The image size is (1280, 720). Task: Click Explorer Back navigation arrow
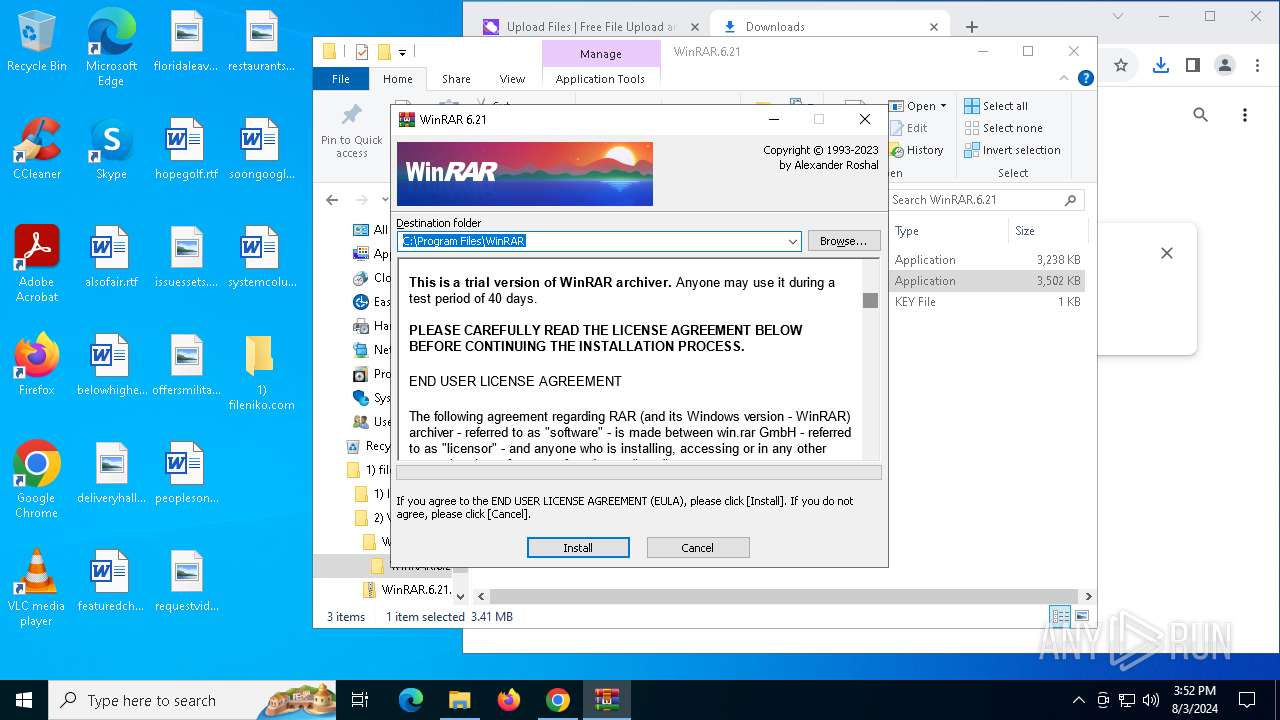(x=332, y=200)
